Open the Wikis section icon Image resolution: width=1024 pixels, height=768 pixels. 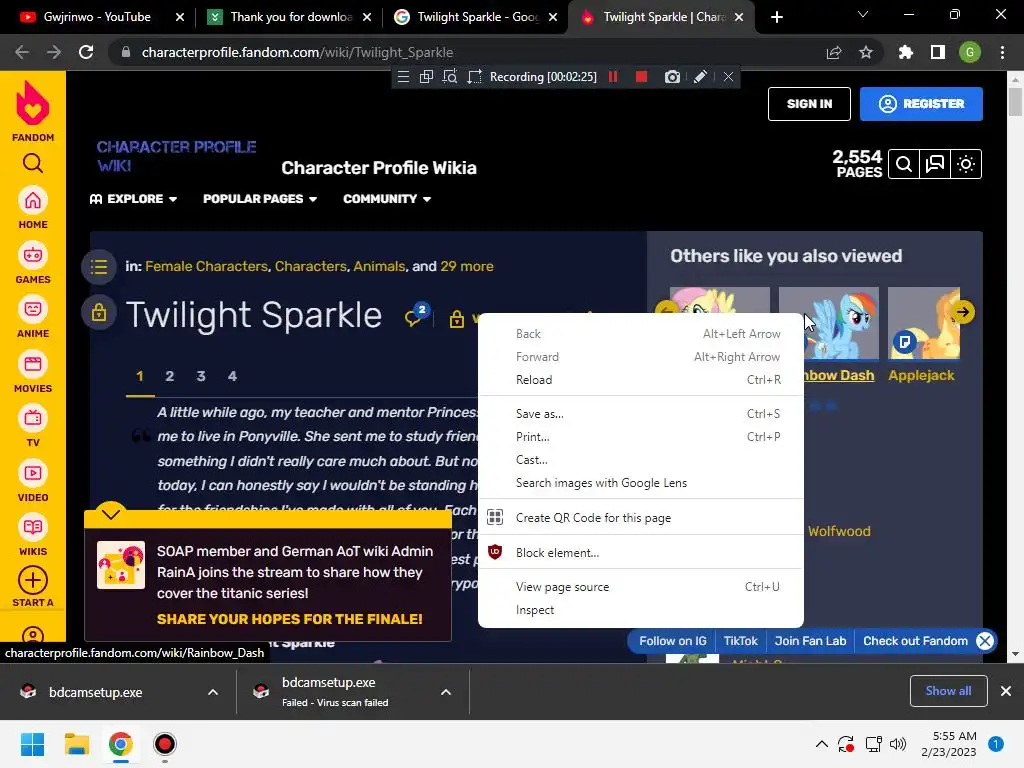tap(33, 528)
